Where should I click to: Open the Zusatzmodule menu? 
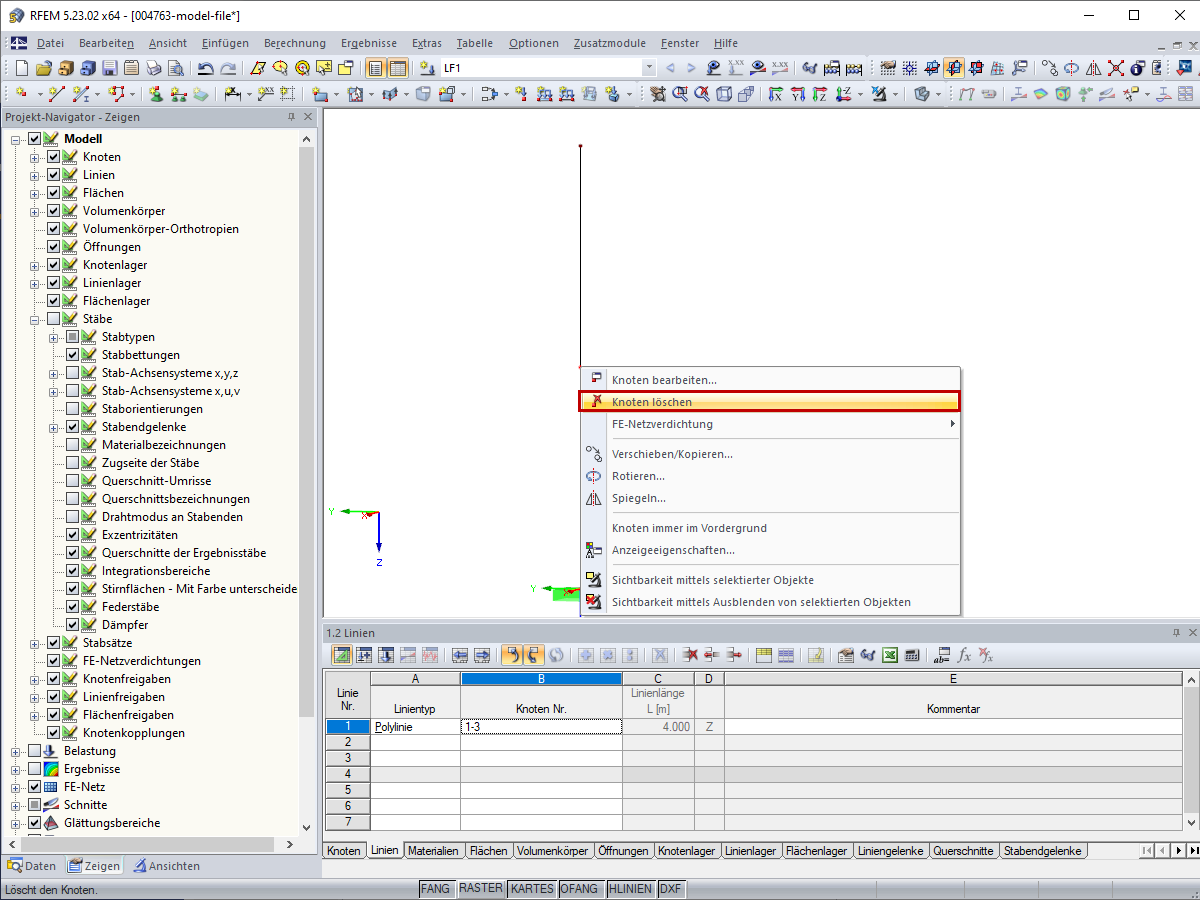(609, 43)
